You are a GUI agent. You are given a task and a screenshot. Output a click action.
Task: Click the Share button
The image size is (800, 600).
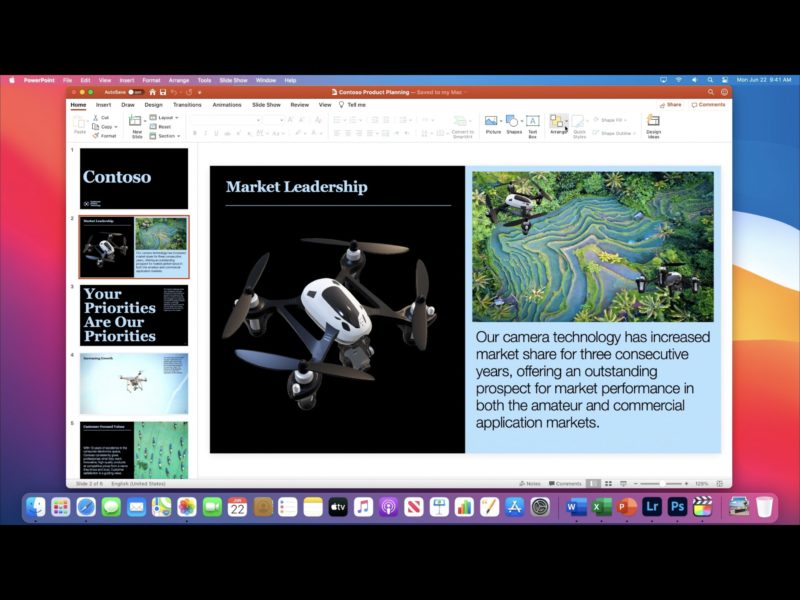click(670, 105)
